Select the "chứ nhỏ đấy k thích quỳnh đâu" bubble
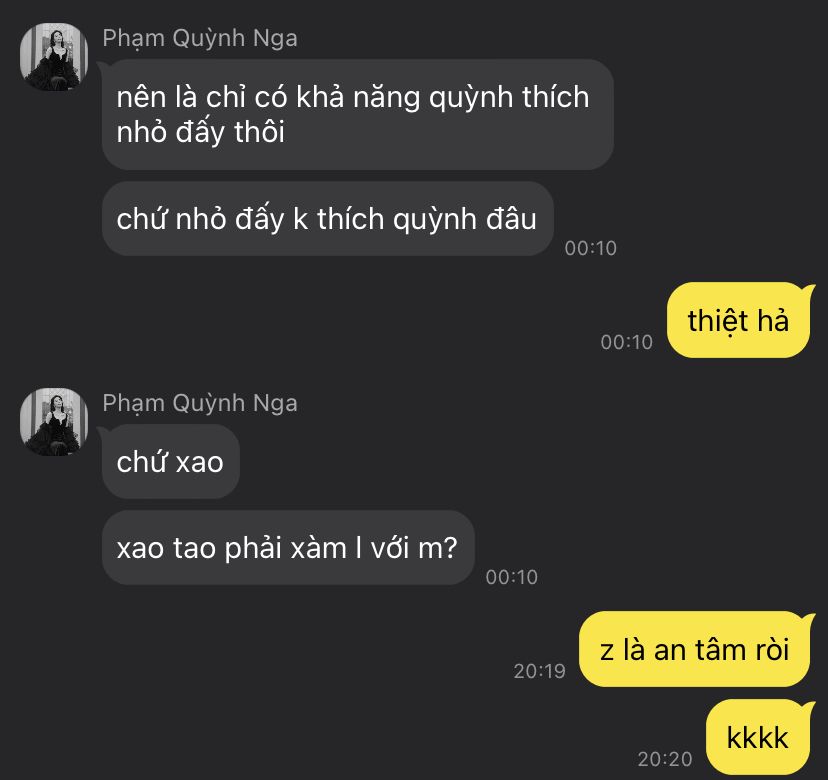828x780 pixels. 327,219
